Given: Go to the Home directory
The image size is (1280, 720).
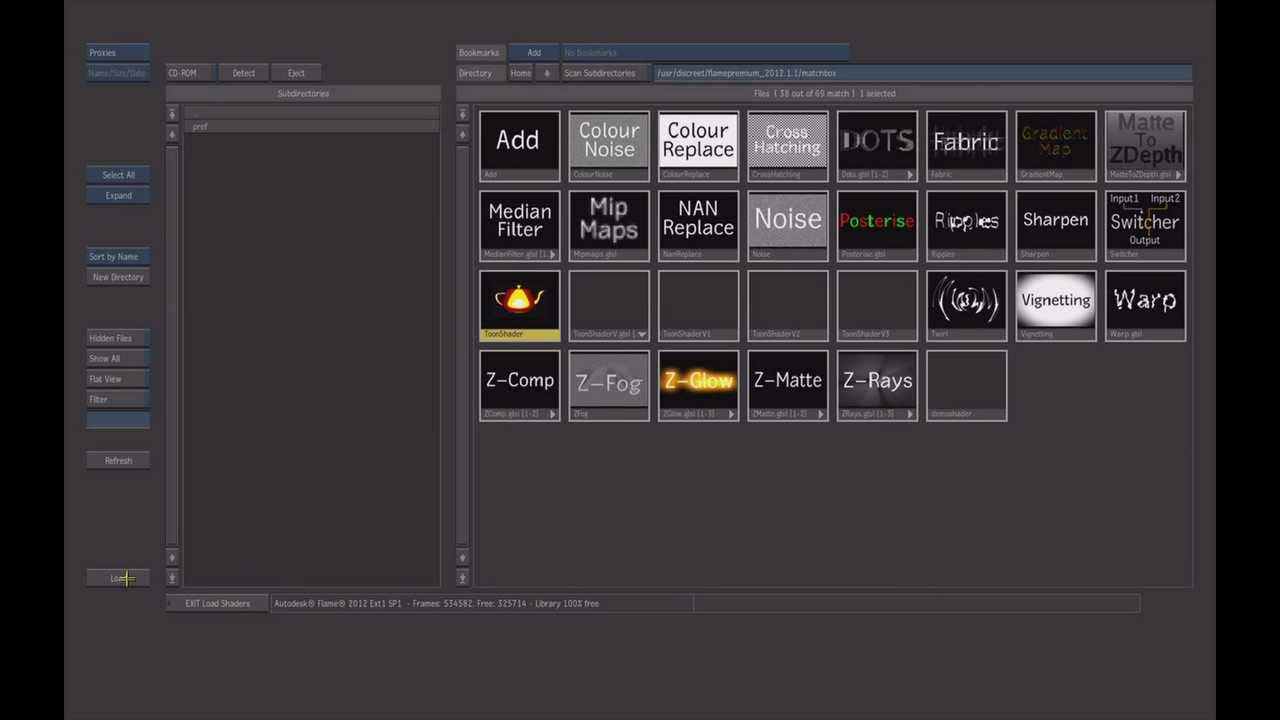Looking at the screenshot, I should click(521, 73).
